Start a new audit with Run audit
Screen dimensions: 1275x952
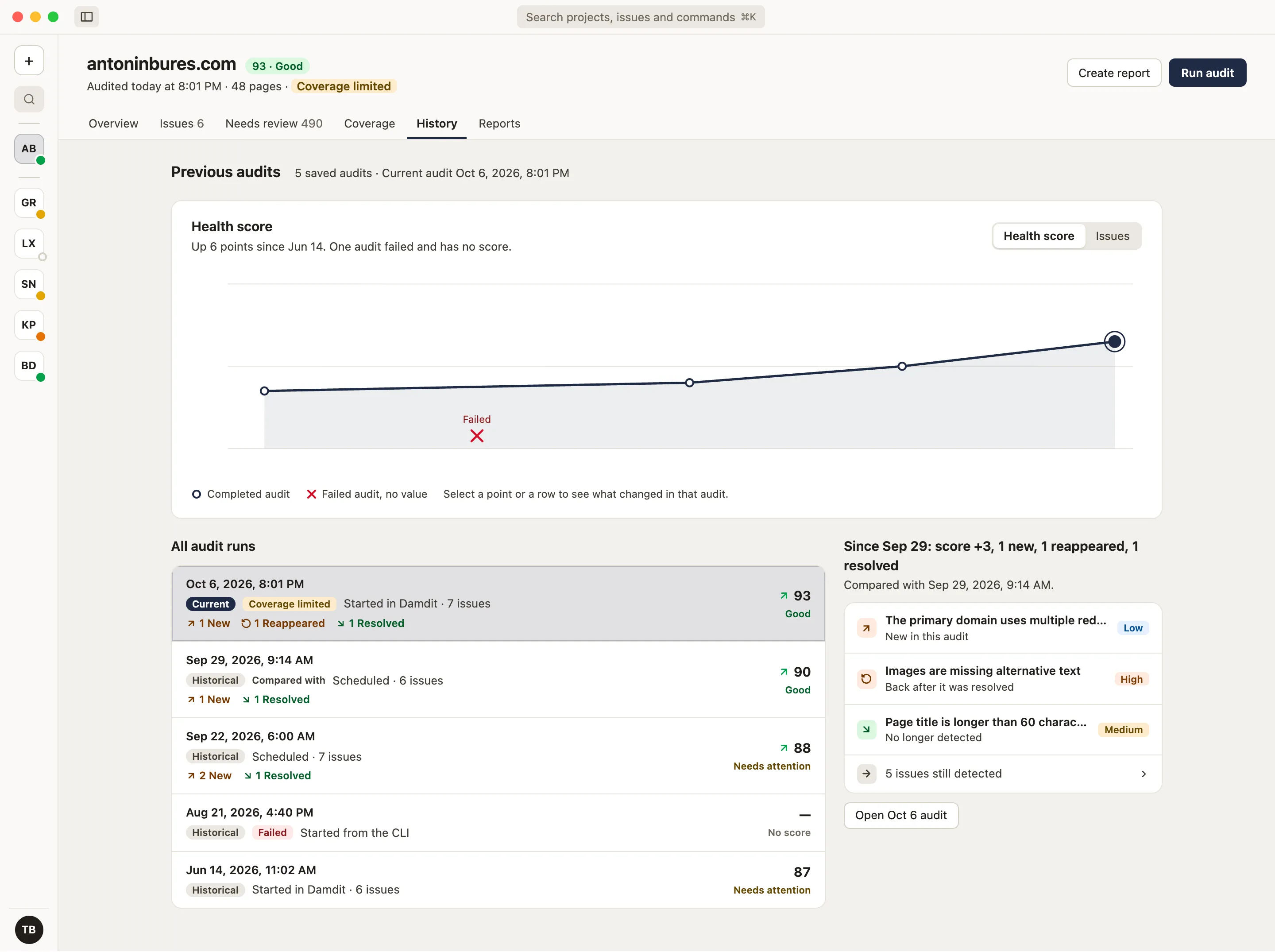[x=1207, y=73]
